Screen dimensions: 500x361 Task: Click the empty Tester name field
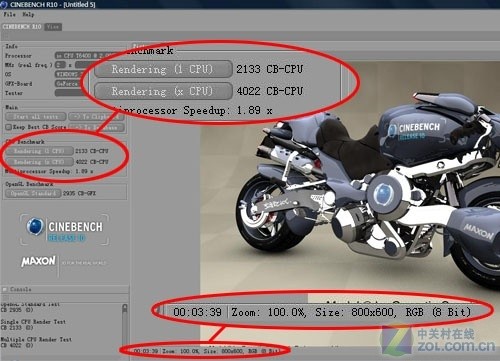[69, 93]
